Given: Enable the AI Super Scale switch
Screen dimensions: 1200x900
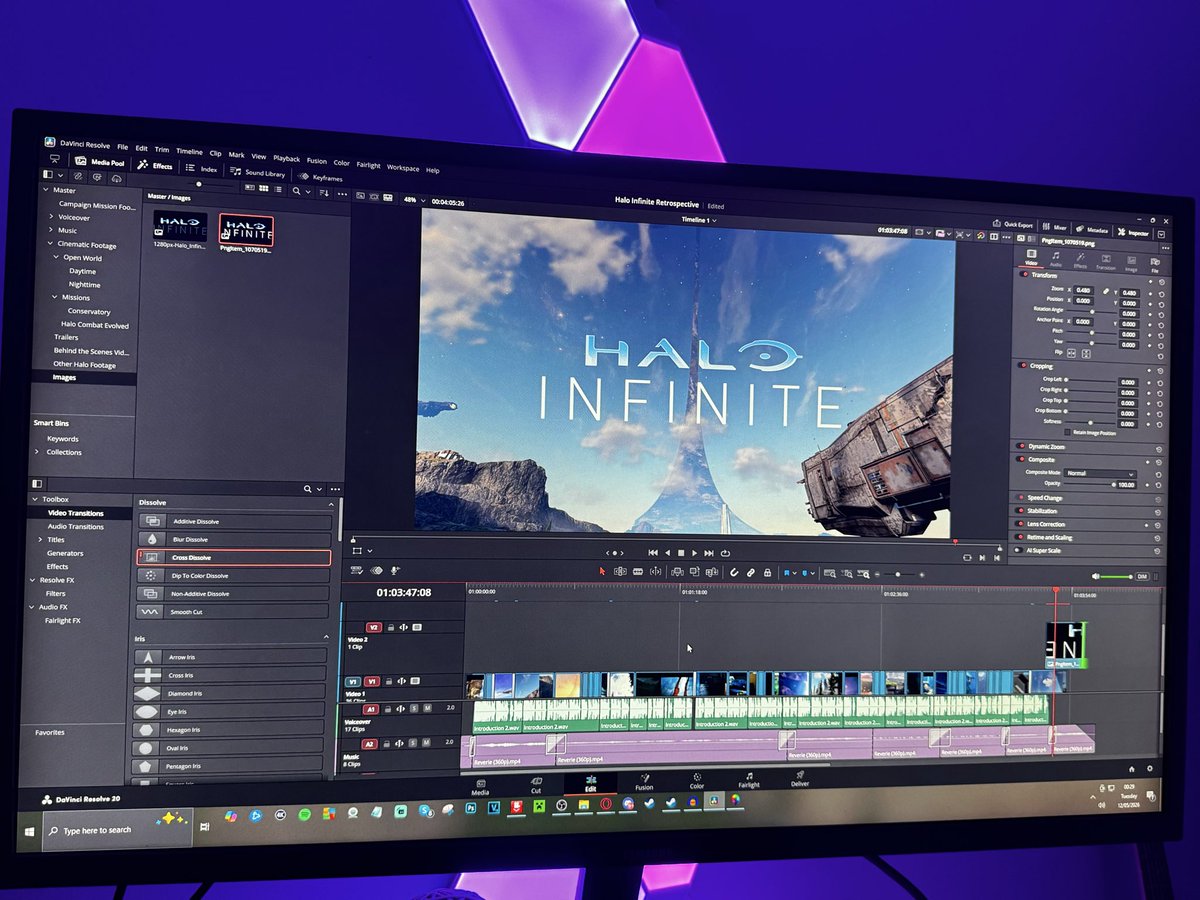Looking at the screenshot, I should click(1019, 549).
